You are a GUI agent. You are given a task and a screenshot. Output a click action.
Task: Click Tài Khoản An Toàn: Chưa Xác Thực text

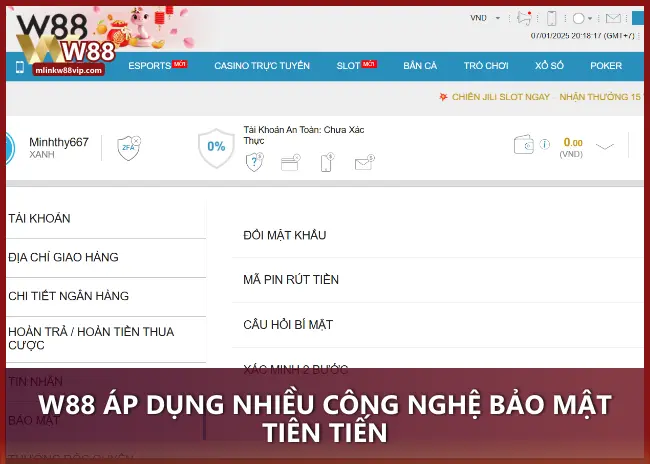click(304, 135)
